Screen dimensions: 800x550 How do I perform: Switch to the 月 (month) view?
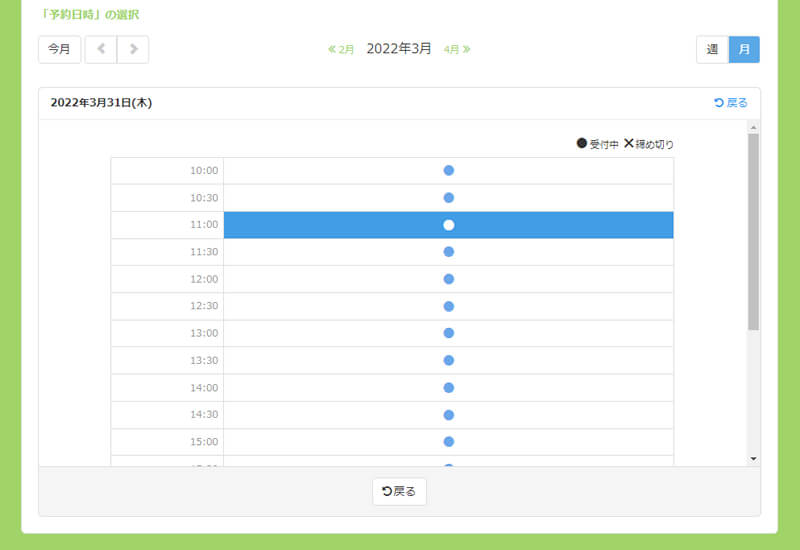click(744, 49)
